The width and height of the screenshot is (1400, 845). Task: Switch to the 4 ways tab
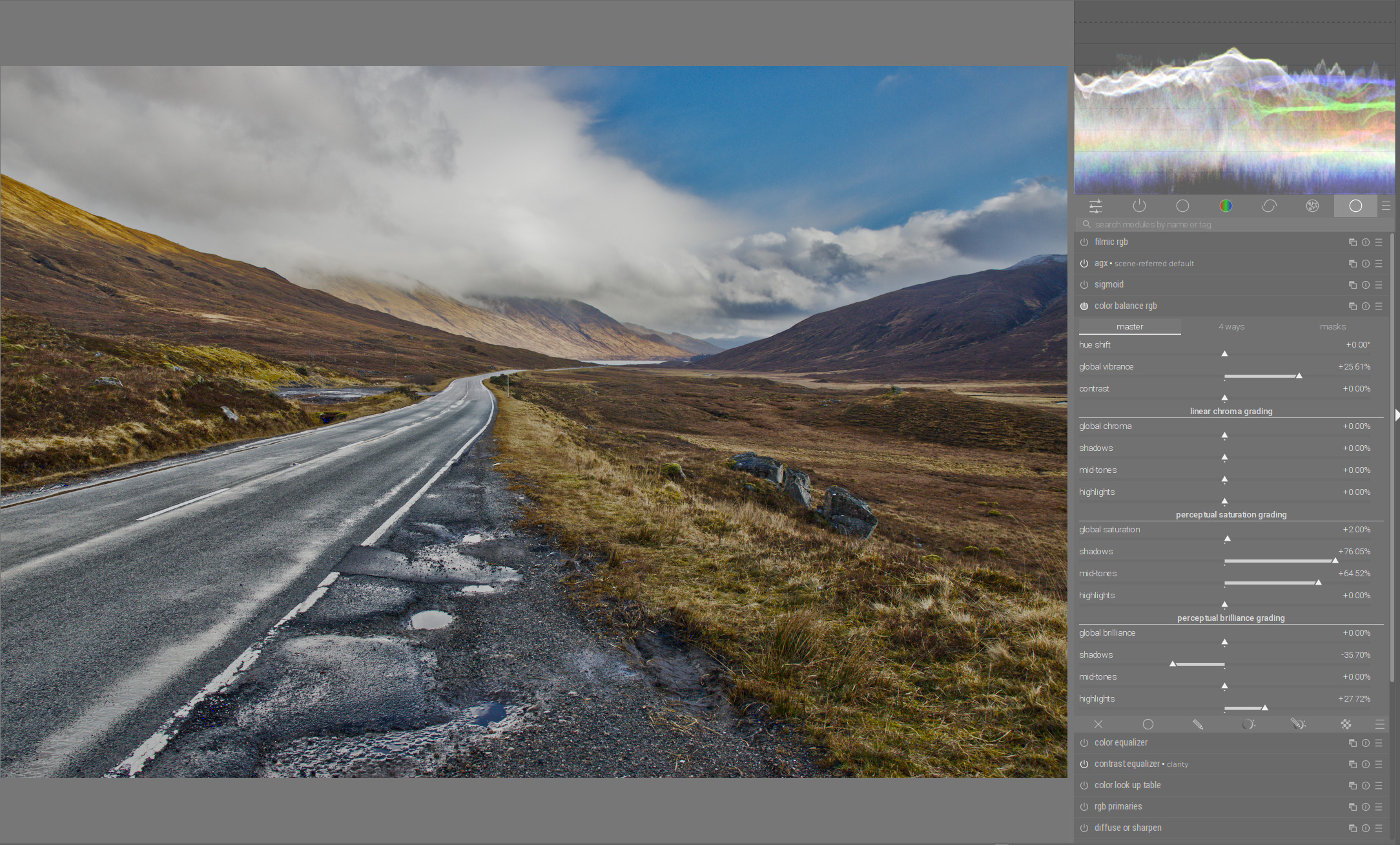pyautogui.click(x=1231, y=327)
